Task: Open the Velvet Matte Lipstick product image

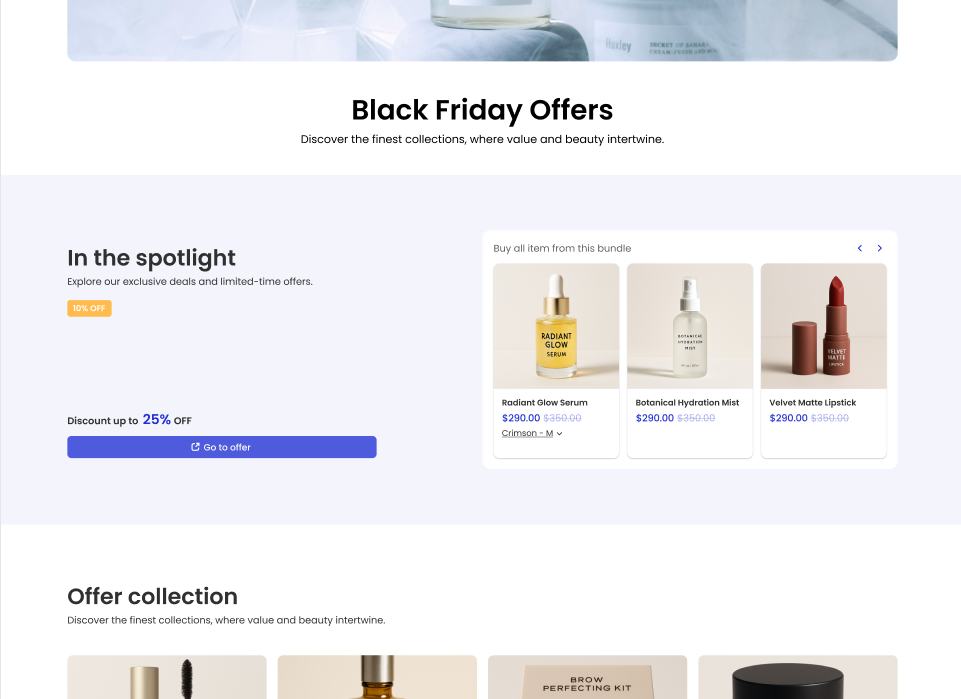Action: pyautogui.click(x=823, y=326)
